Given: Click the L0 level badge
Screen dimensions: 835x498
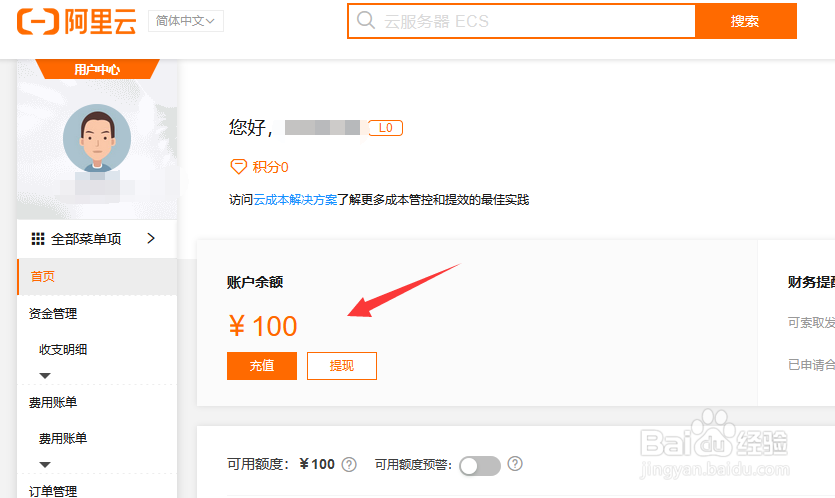Looking at the screenshot, I should 386,128.
